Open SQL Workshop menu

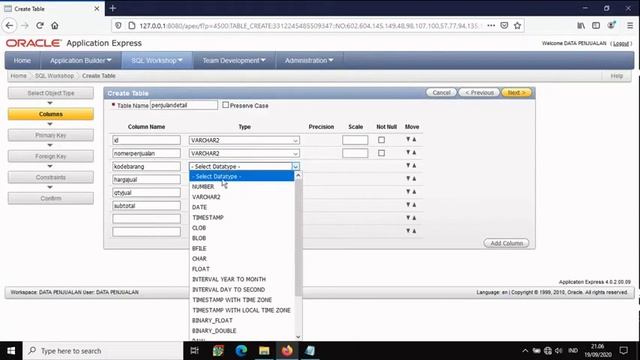click(x=157, y=60)
